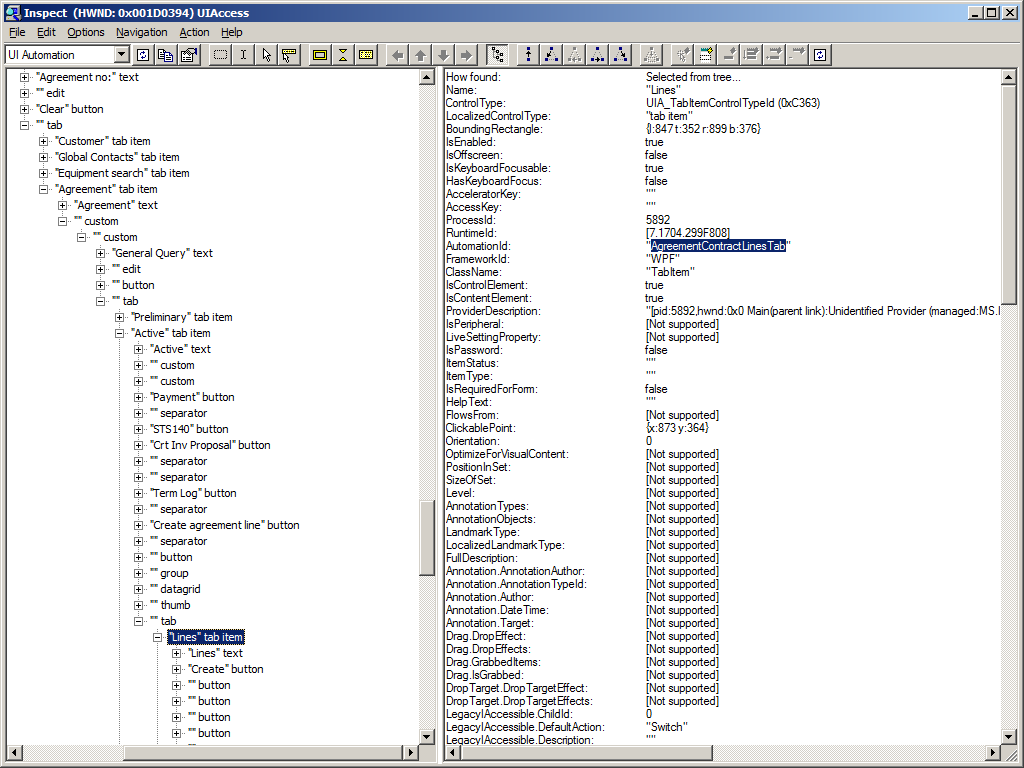Select "Create agreement line" button tree item
The width and height of the screenshot is (1024, 768).
click(224, 525)
